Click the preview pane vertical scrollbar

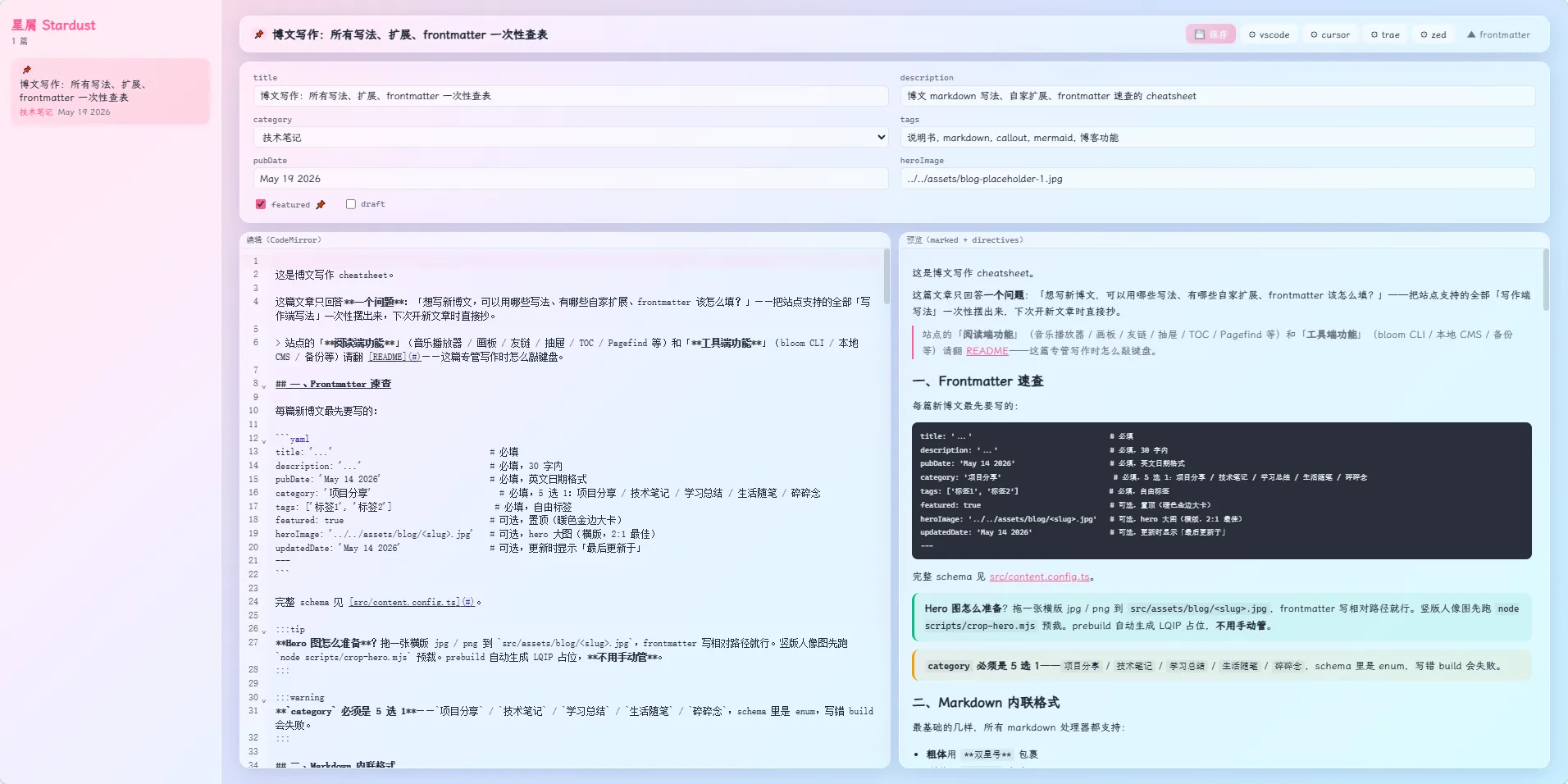[1546, 280]
